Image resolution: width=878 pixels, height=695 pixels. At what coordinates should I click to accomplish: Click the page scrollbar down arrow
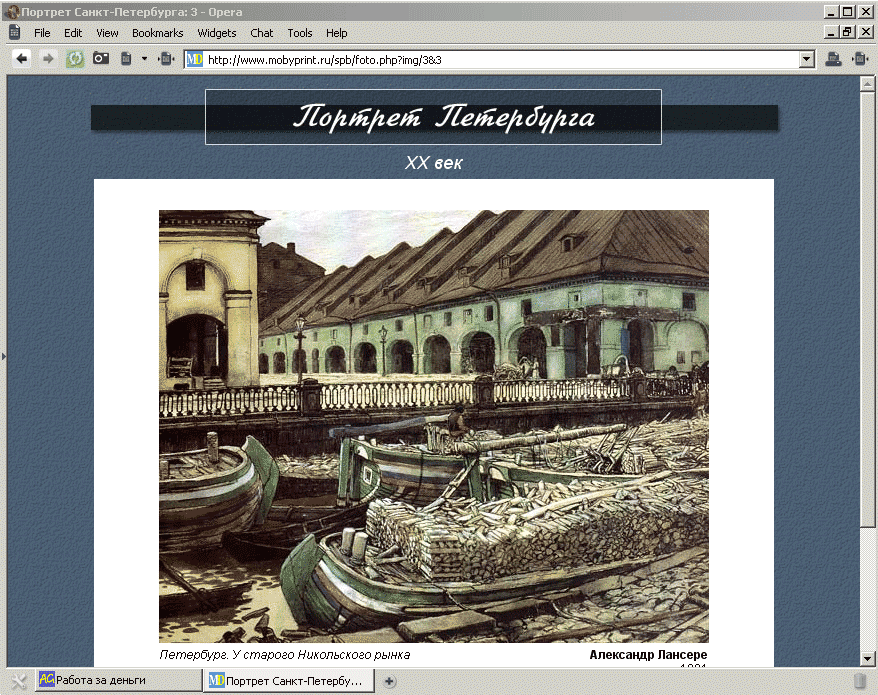point(867,658)
